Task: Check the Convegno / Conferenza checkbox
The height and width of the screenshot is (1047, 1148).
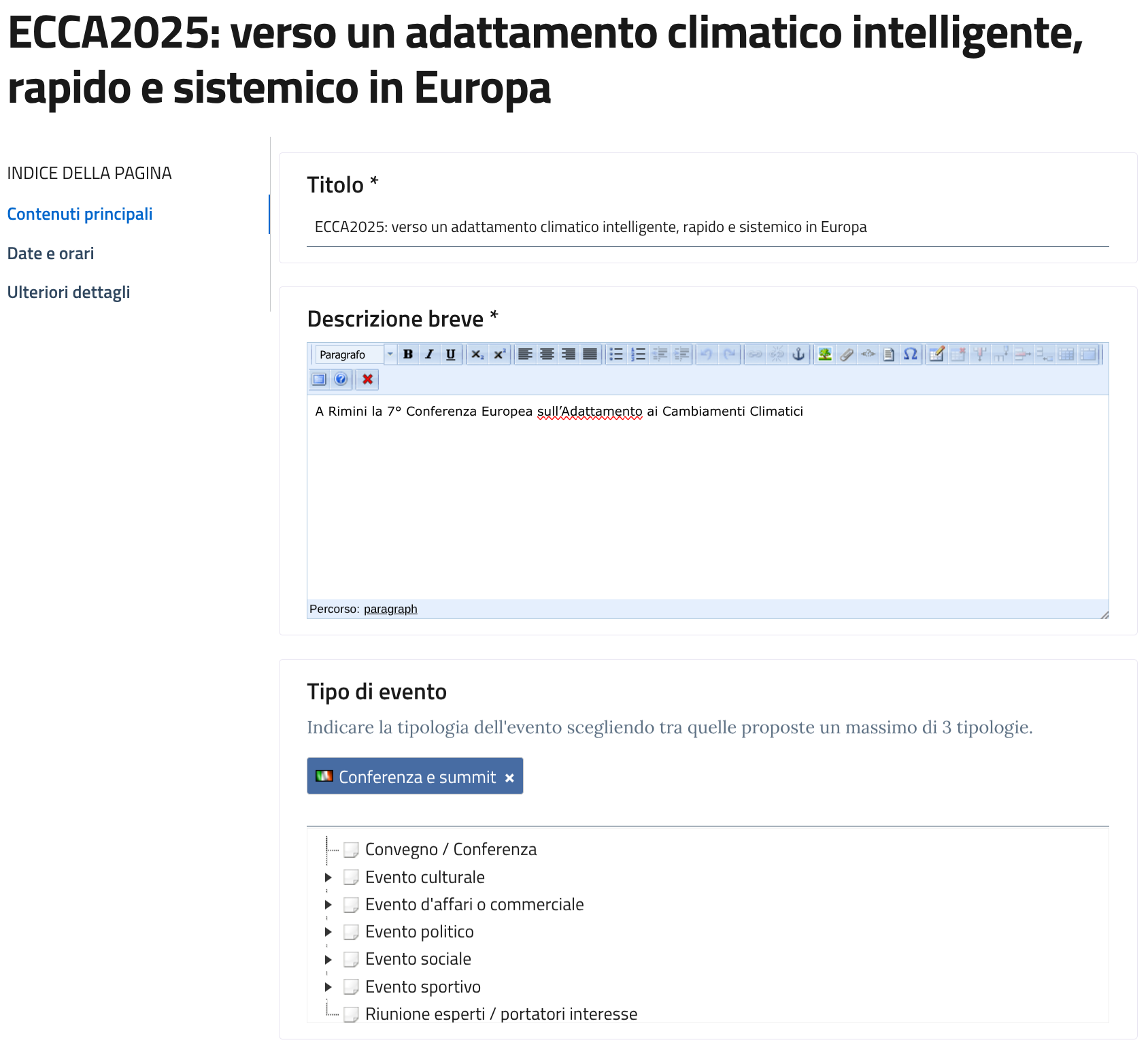Action: tap(351, 850)
